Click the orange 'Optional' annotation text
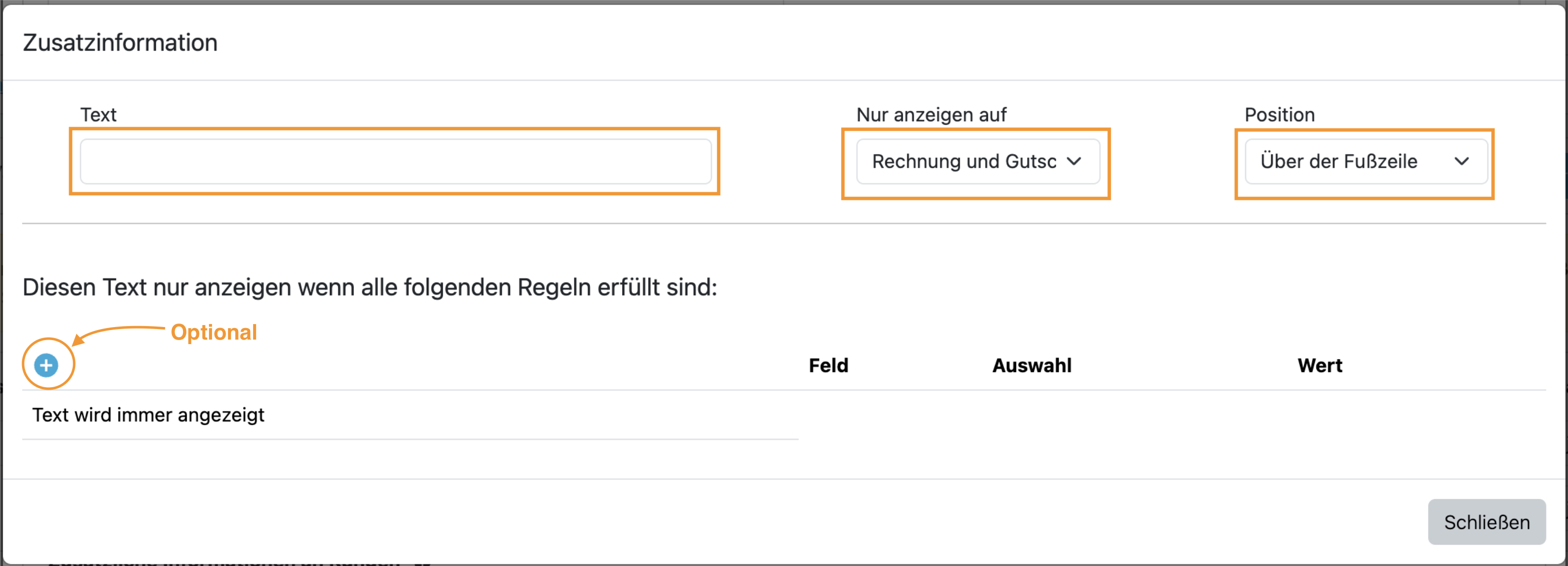 214,332
